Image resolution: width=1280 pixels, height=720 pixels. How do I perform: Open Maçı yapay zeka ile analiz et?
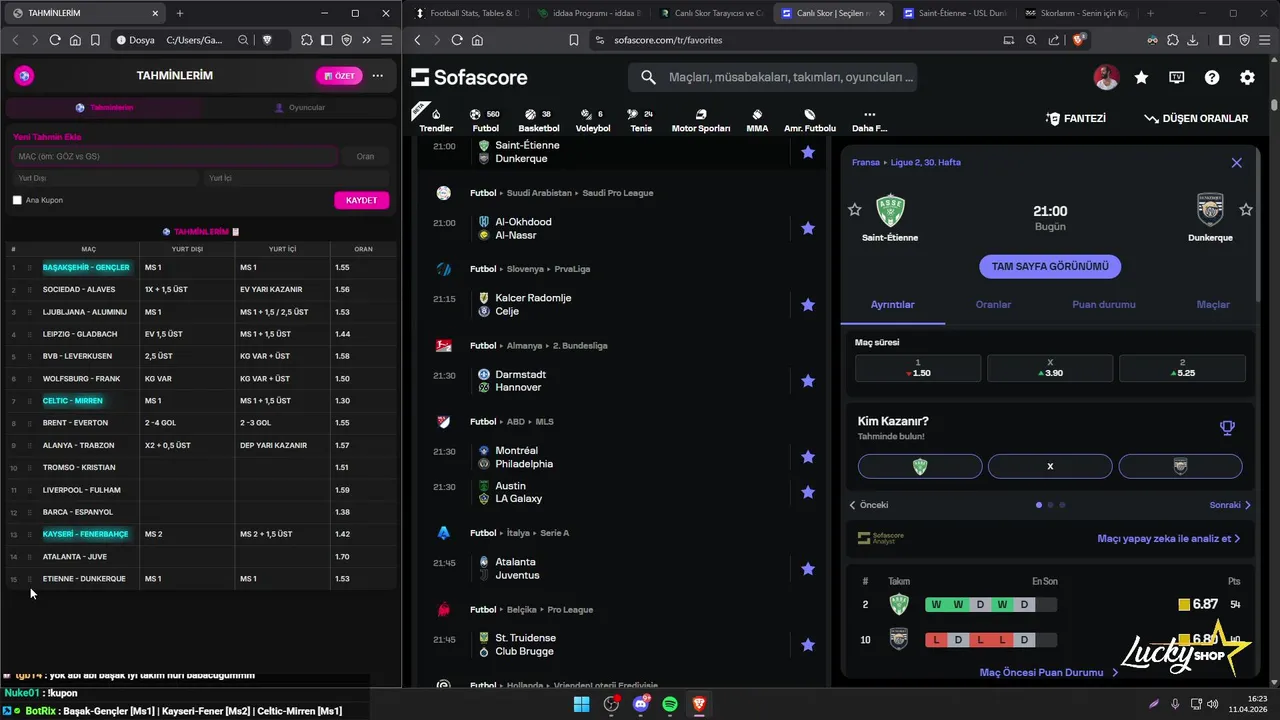[x=1169, y=538]
